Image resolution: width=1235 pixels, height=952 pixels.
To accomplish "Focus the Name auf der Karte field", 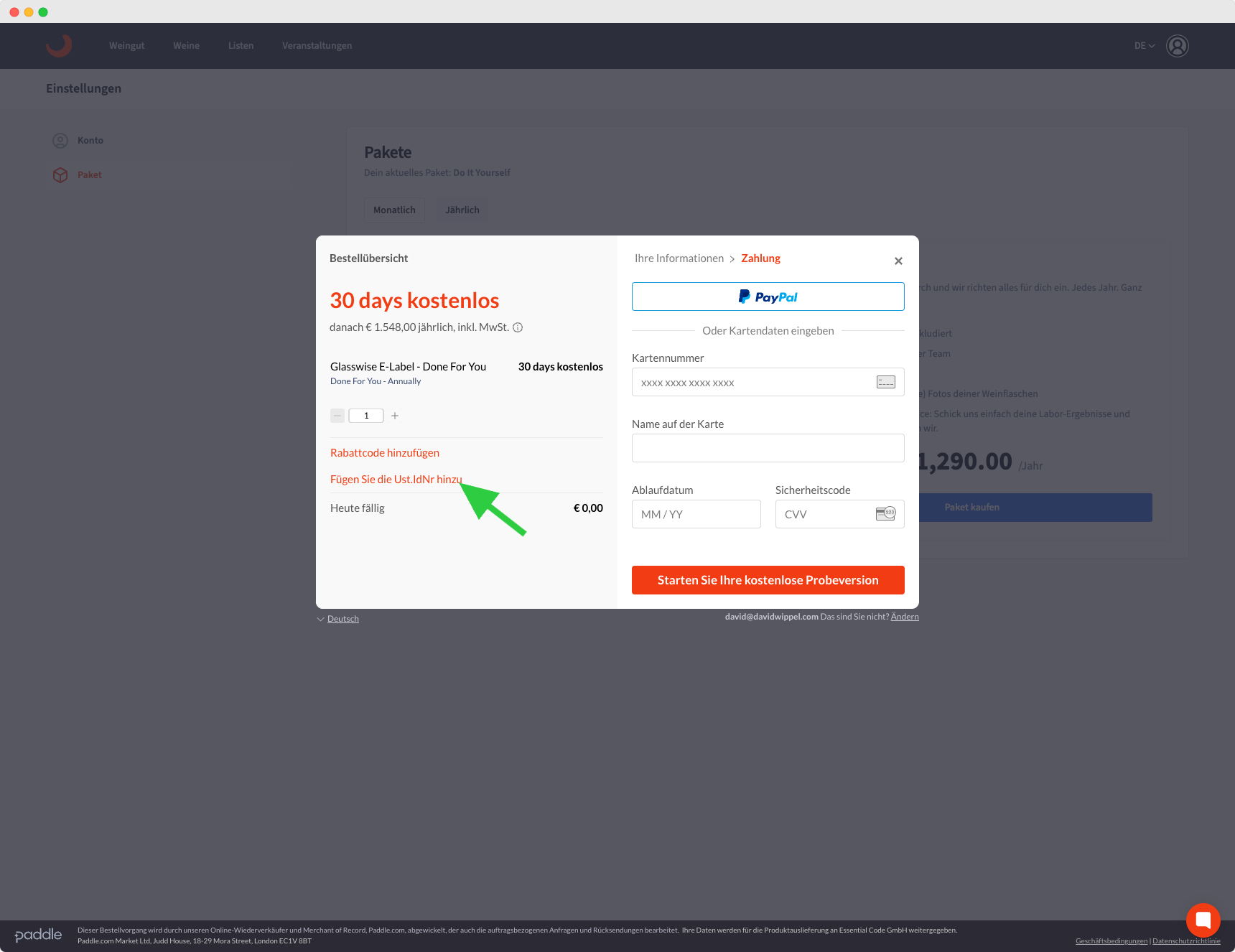I will click(x=768, y=448).
